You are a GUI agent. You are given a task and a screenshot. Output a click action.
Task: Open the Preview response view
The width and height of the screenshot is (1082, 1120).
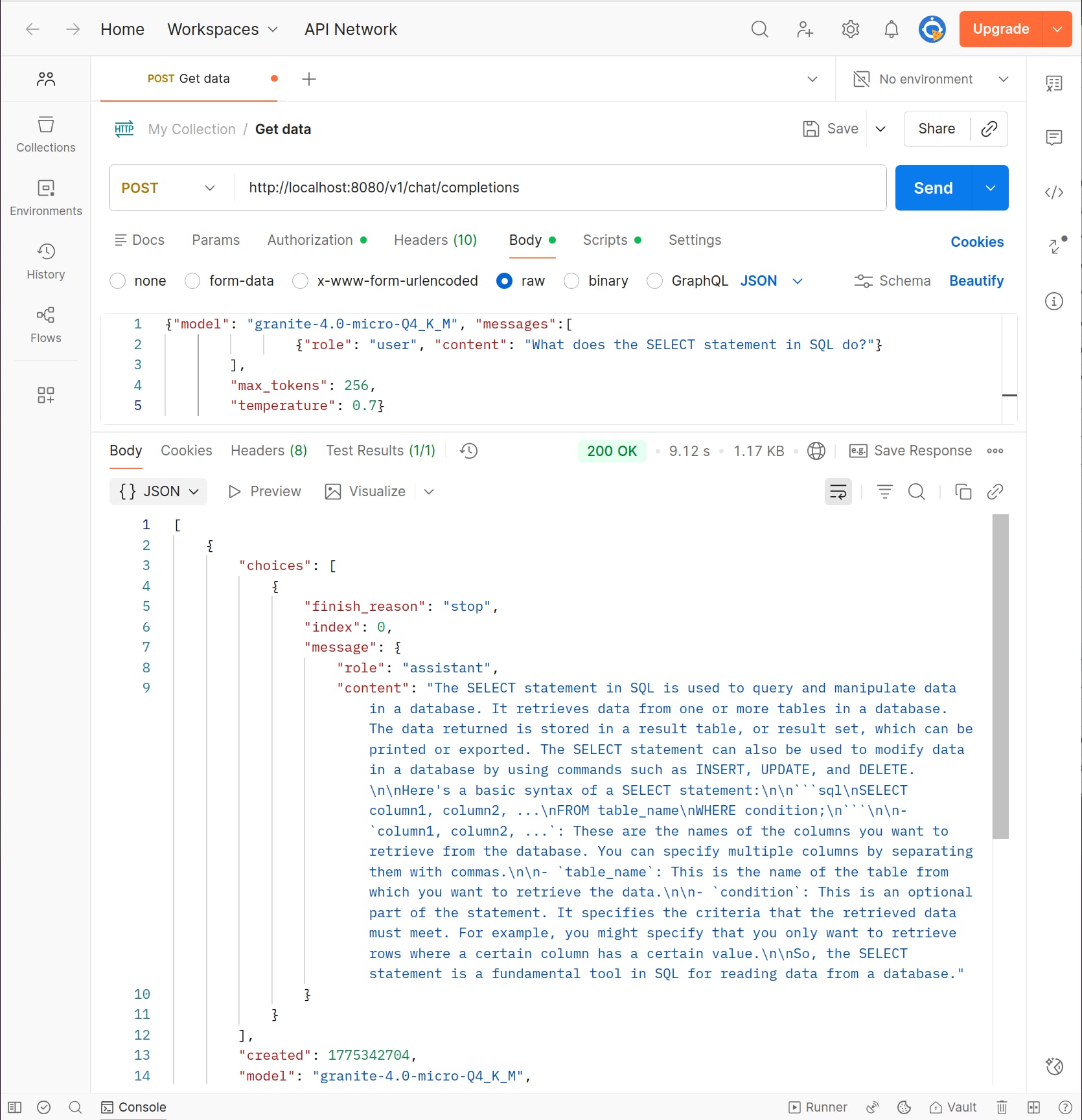264,492
